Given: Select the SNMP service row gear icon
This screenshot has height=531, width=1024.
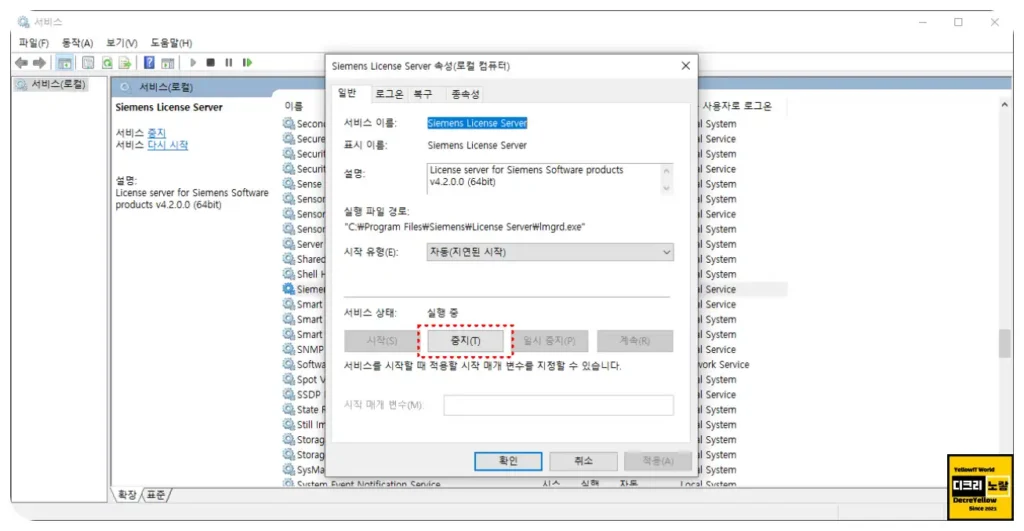Looking at the screenshot, I should click(x=289, y=349).
